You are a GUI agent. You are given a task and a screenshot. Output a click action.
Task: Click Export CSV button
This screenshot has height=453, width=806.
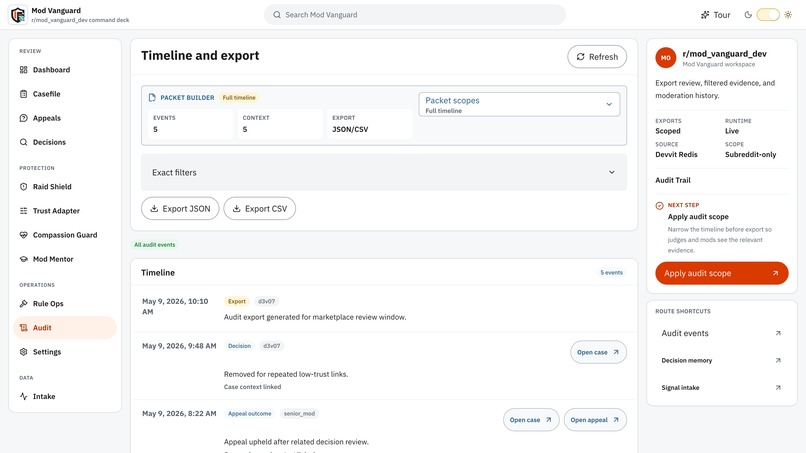pyautogui.click(x=260, y=209)
